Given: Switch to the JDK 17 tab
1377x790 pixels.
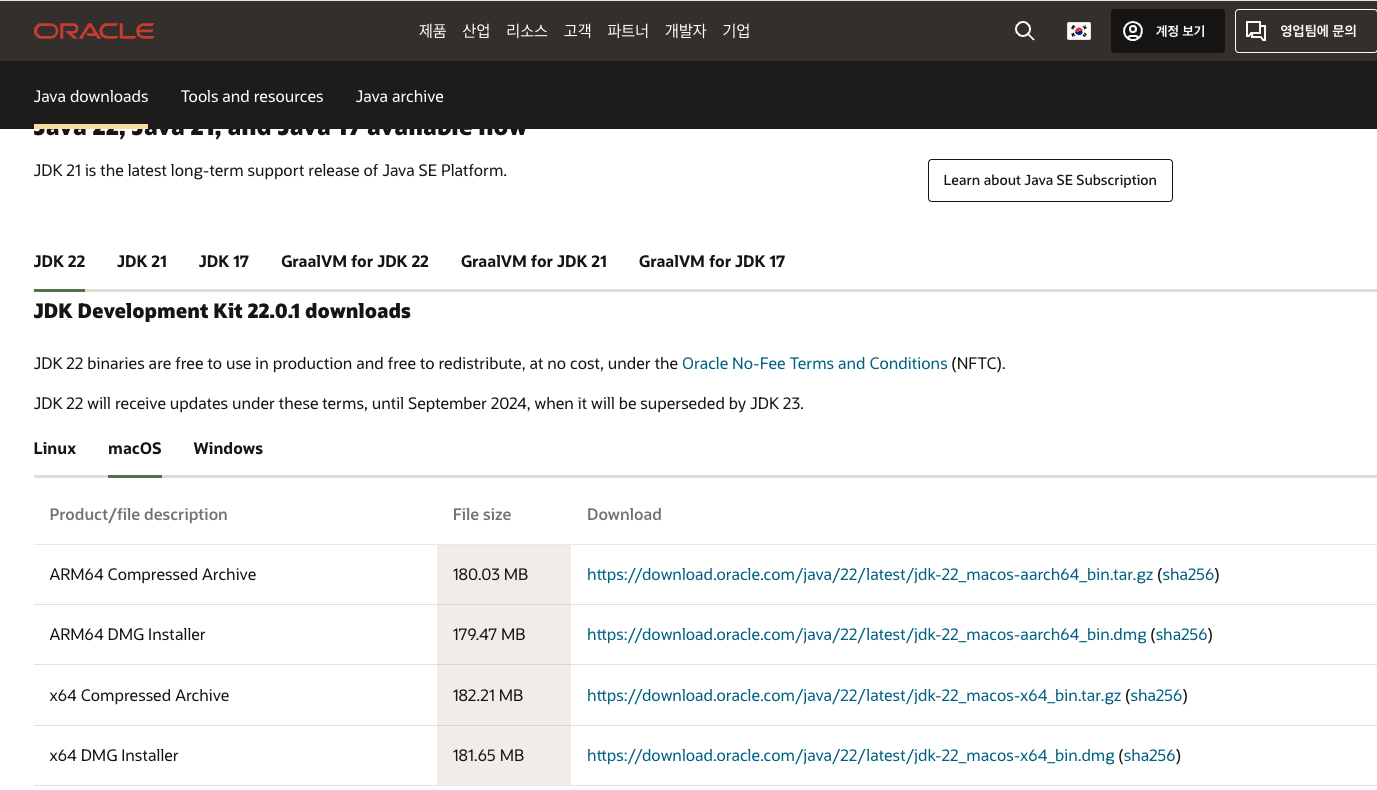Looking at the screenshot, I should [224, 261].
